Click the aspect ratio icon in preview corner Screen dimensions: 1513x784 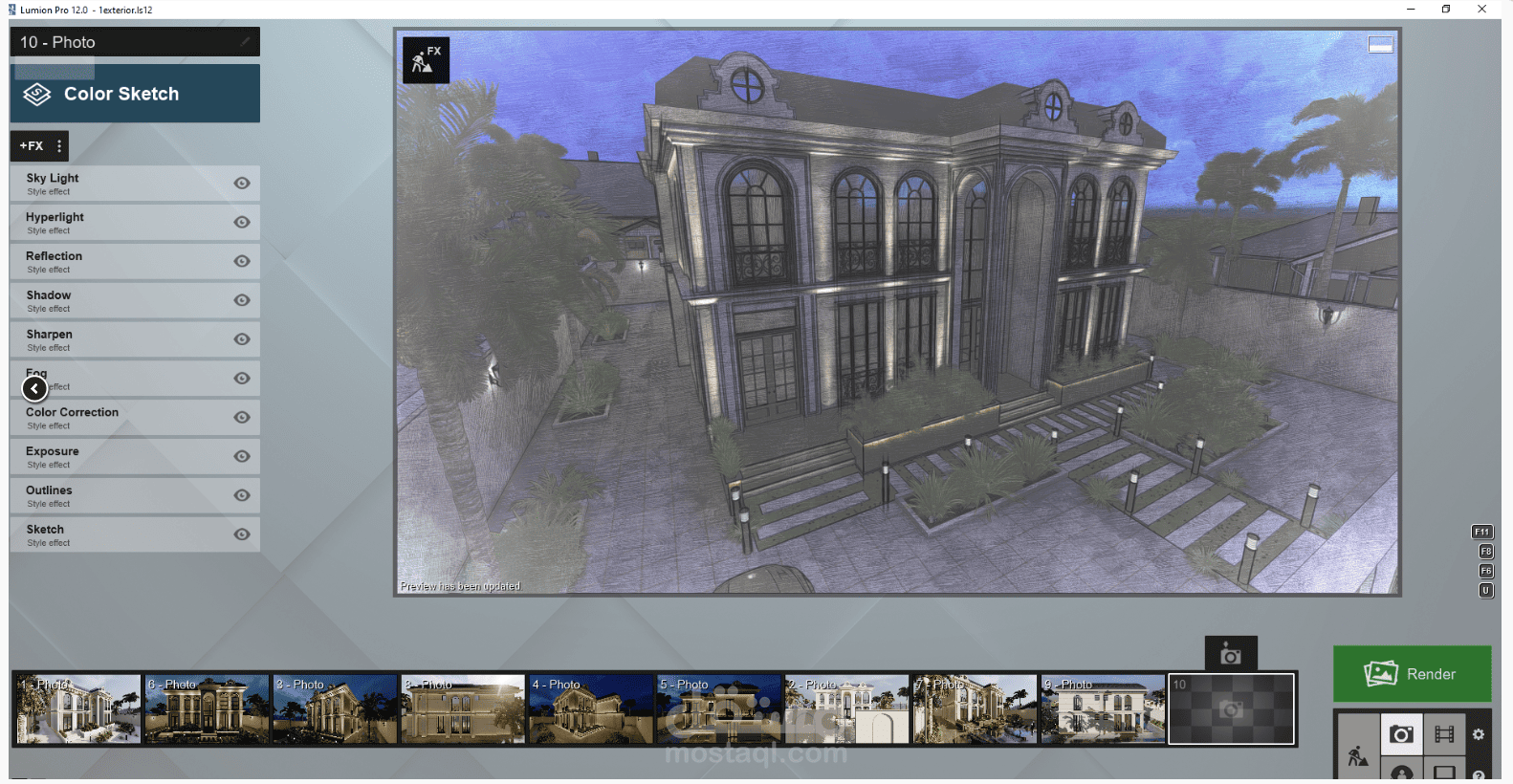click(1380, 45)
